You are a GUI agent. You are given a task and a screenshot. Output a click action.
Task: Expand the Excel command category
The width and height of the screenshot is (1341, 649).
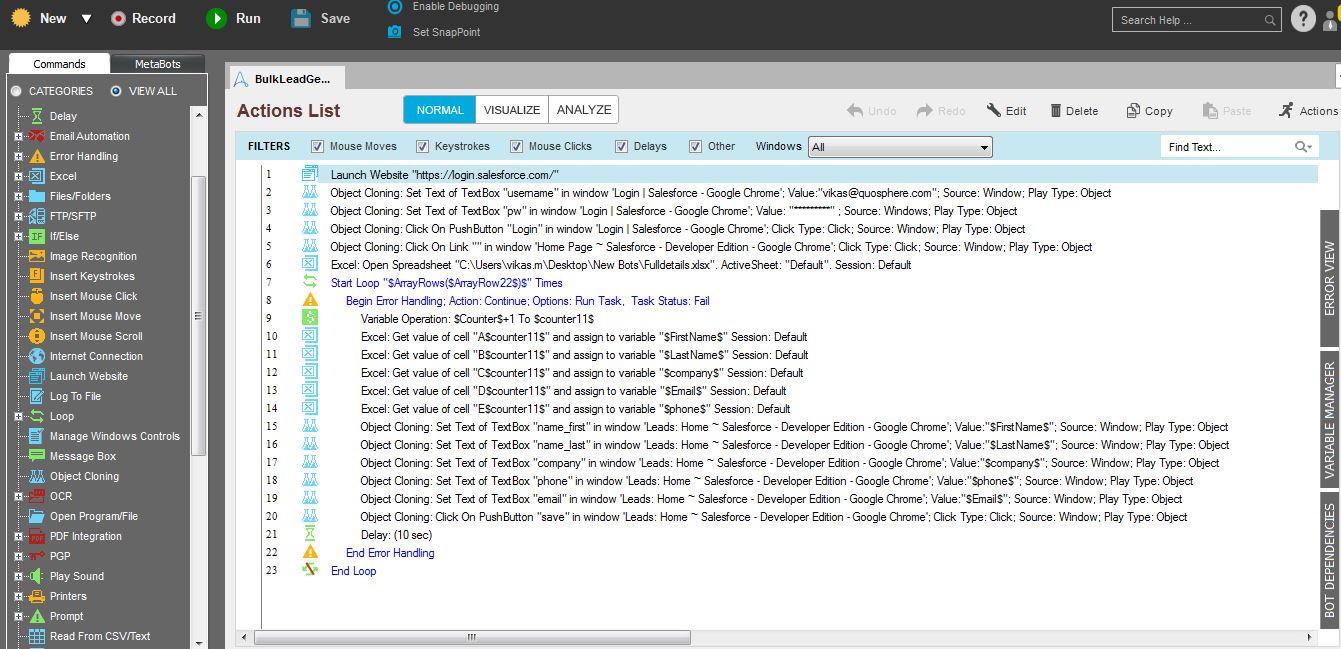[18, 176]
